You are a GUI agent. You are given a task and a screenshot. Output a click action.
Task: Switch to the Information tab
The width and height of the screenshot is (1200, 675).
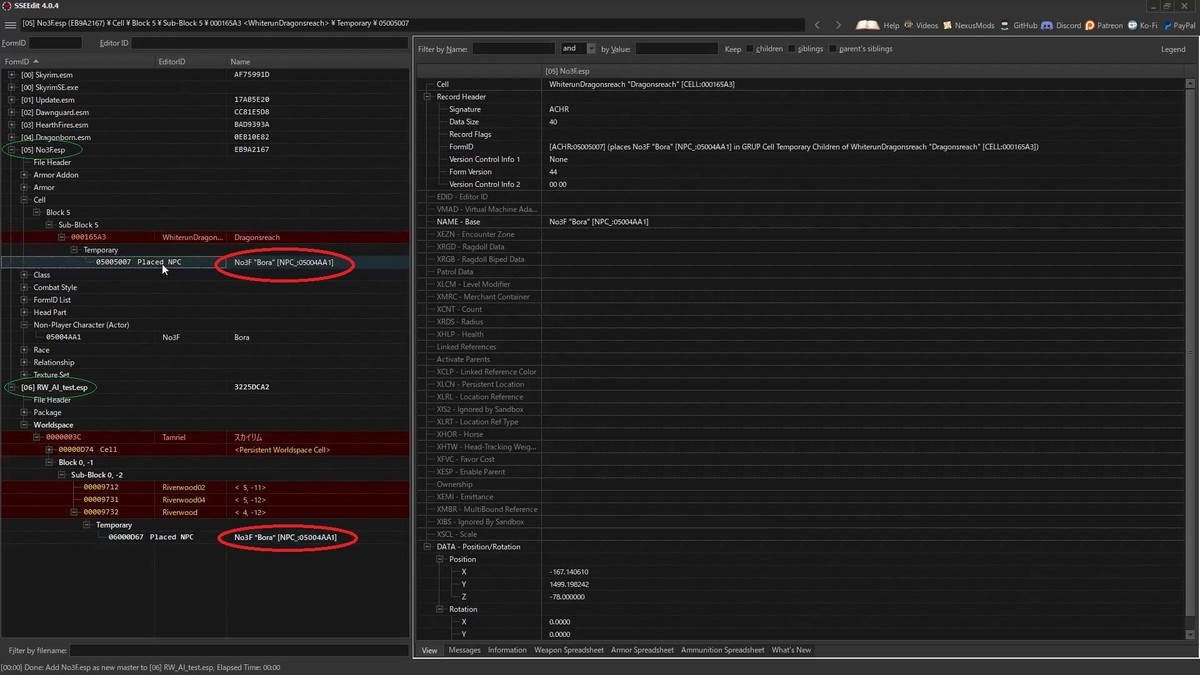(507, 650)
